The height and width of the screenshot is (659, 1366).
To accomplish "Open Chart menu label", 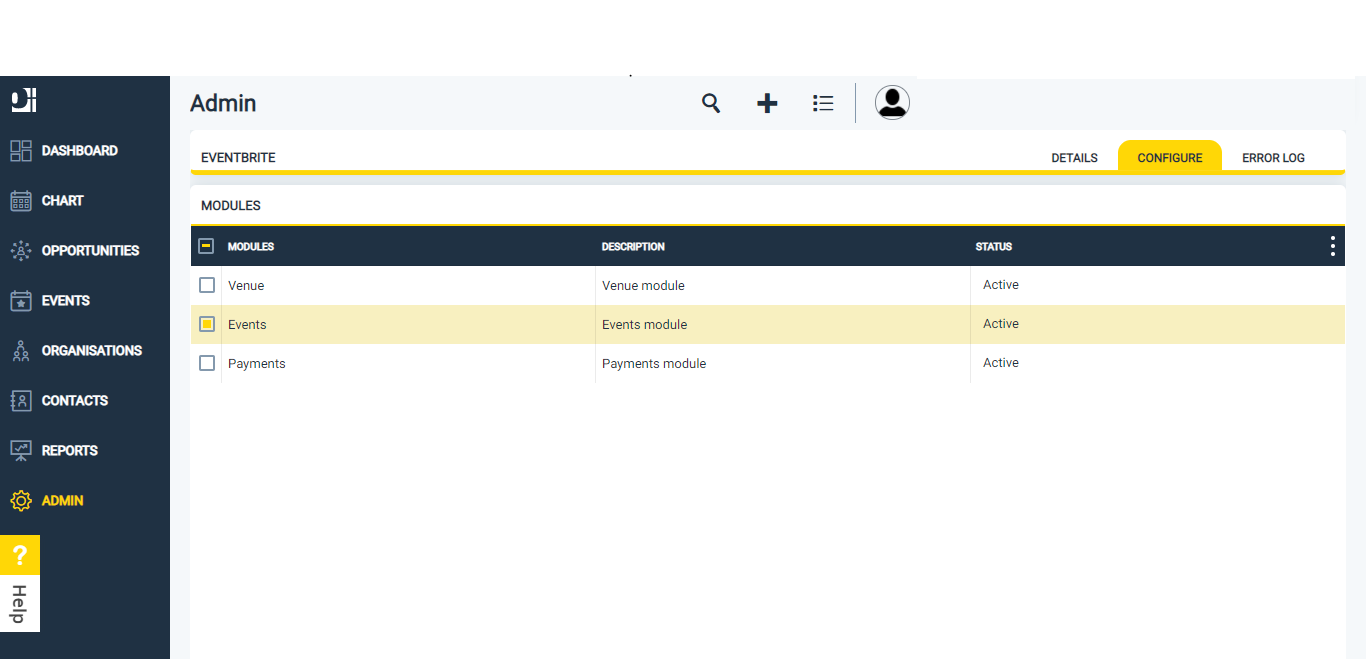I will [63, 201].
